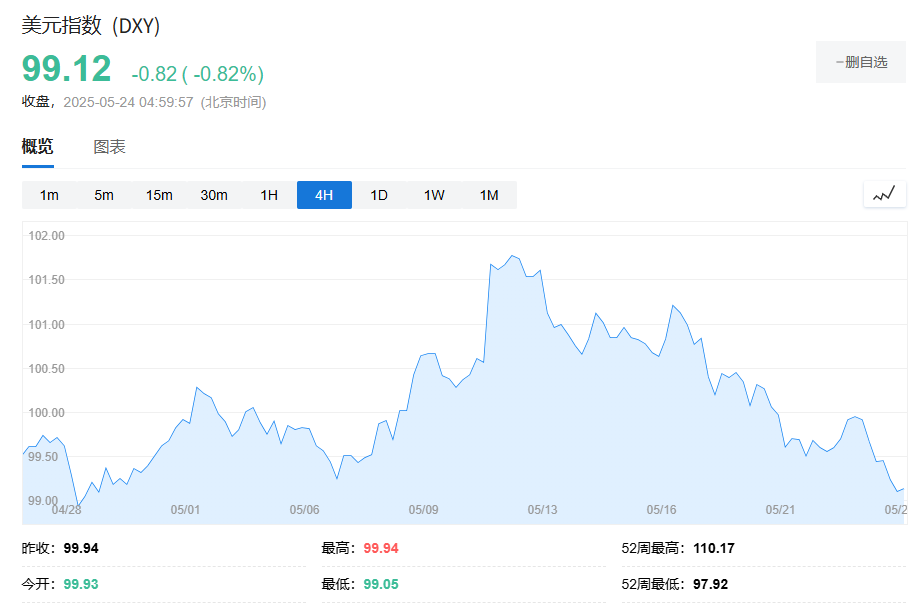This screenshot has height=615, width=921.
Task: Select the 5m timeframe
Action: click(x=104, y=195)
